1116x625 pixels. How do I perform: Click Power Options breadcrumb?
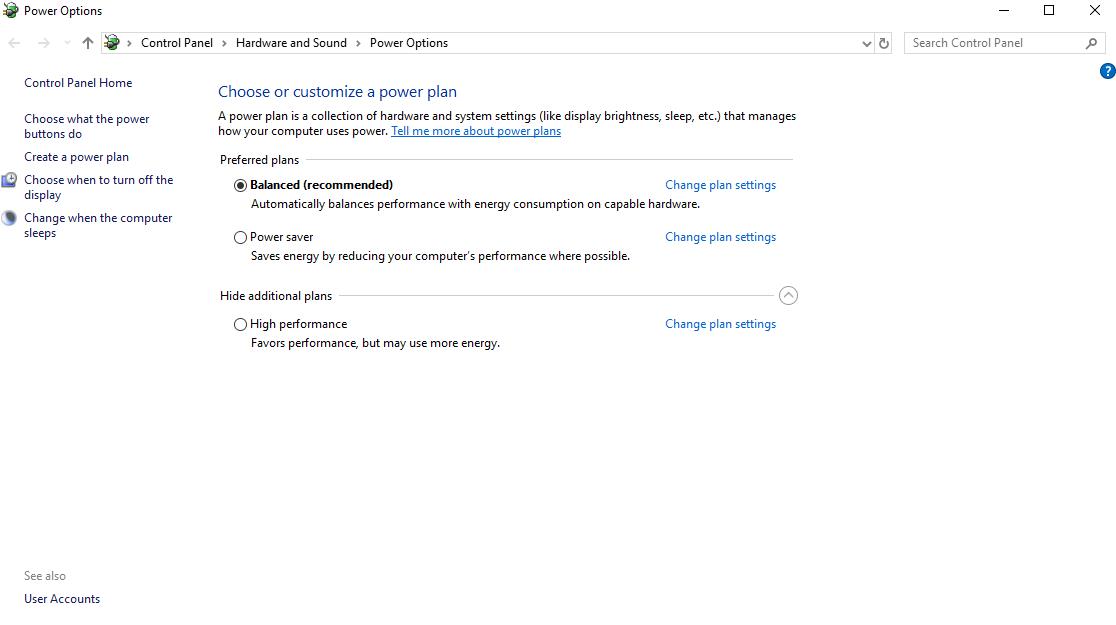409,43
